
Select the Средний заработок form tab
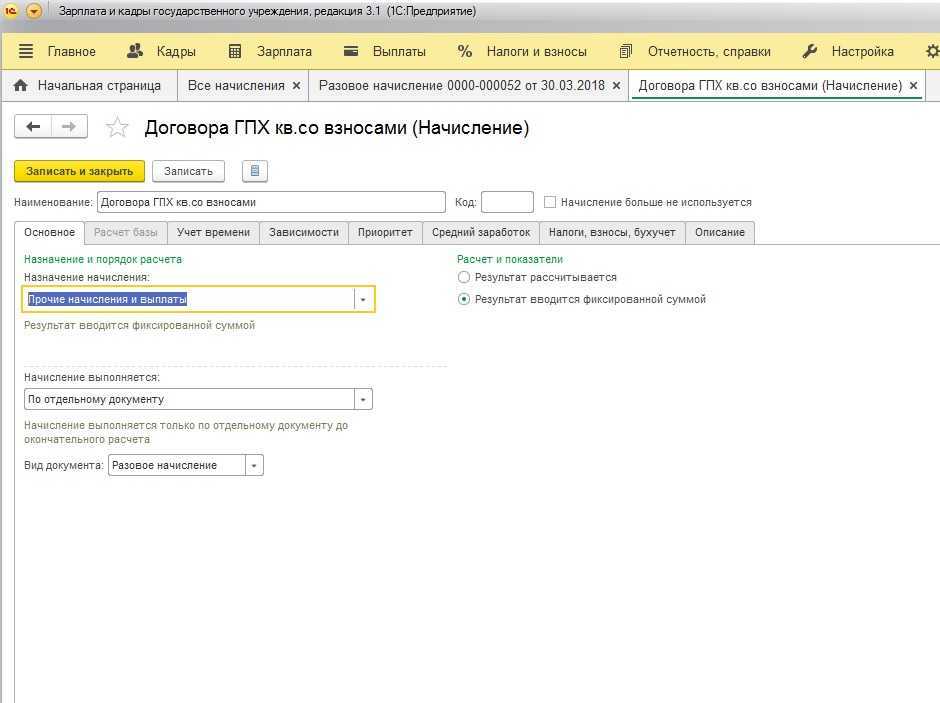[481, 233]
